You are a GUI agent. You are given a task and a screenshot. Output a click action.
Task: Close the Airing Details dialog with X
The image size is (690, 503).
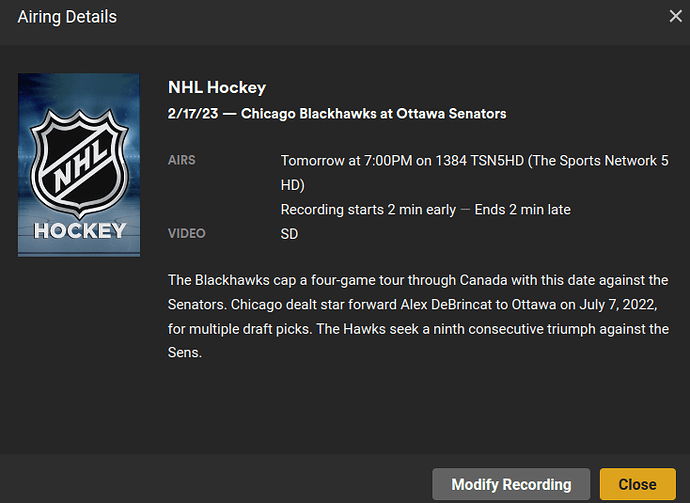[x=675, y=16]
